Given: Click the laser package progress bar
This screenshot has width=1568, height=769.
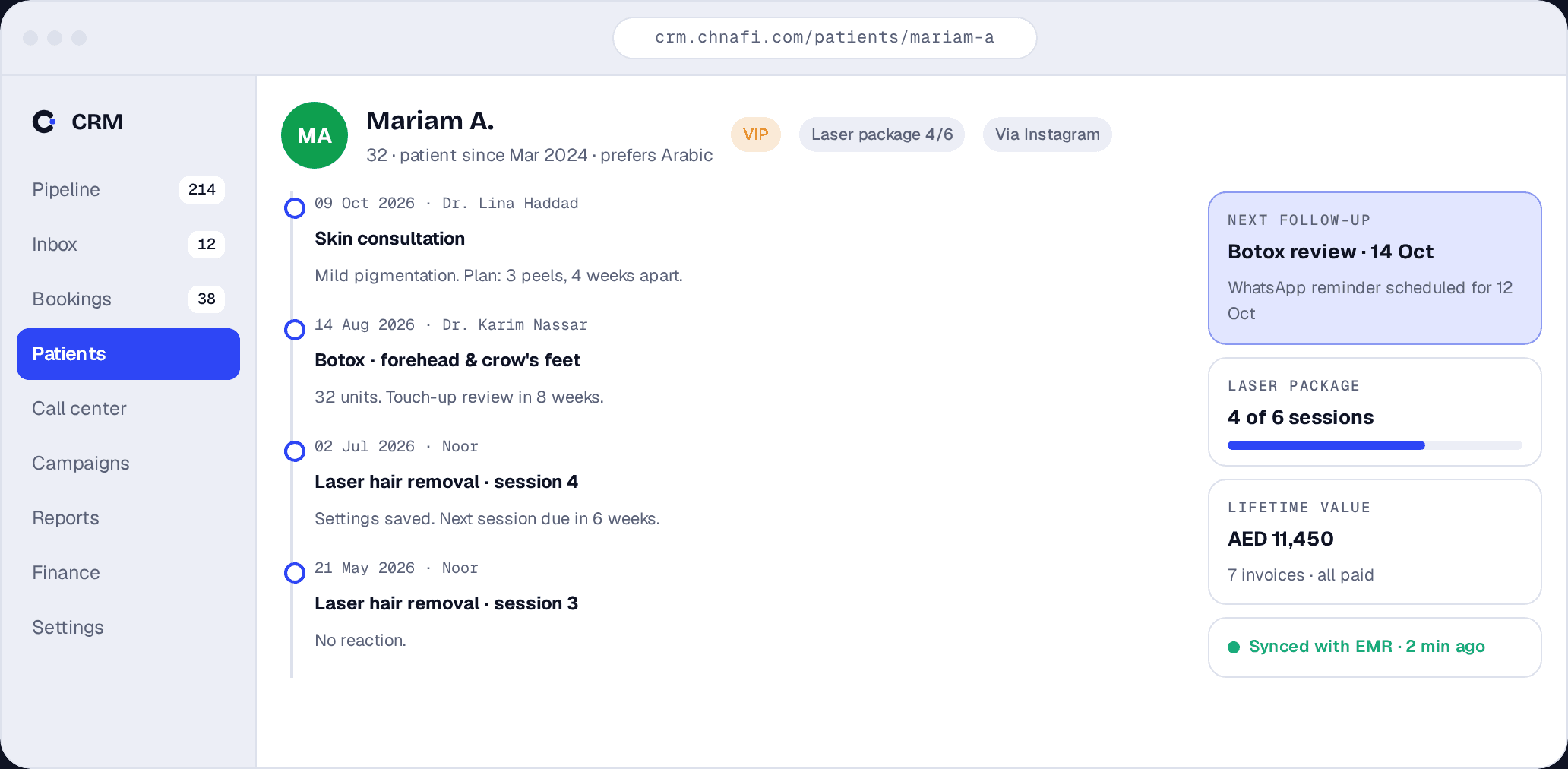Looking at the screenshot, I should (1375, 445).
